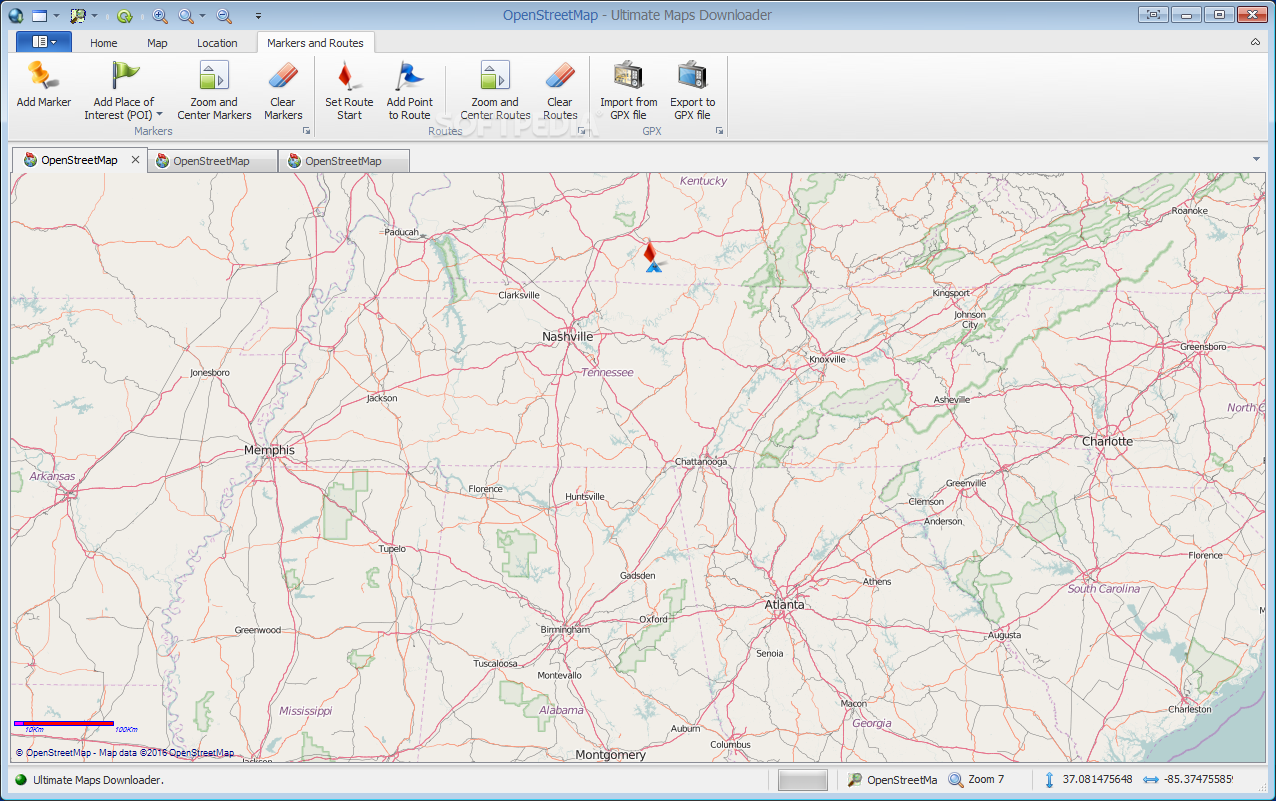Click the OpenStreetMap copyright text on map

pos(125,753)
